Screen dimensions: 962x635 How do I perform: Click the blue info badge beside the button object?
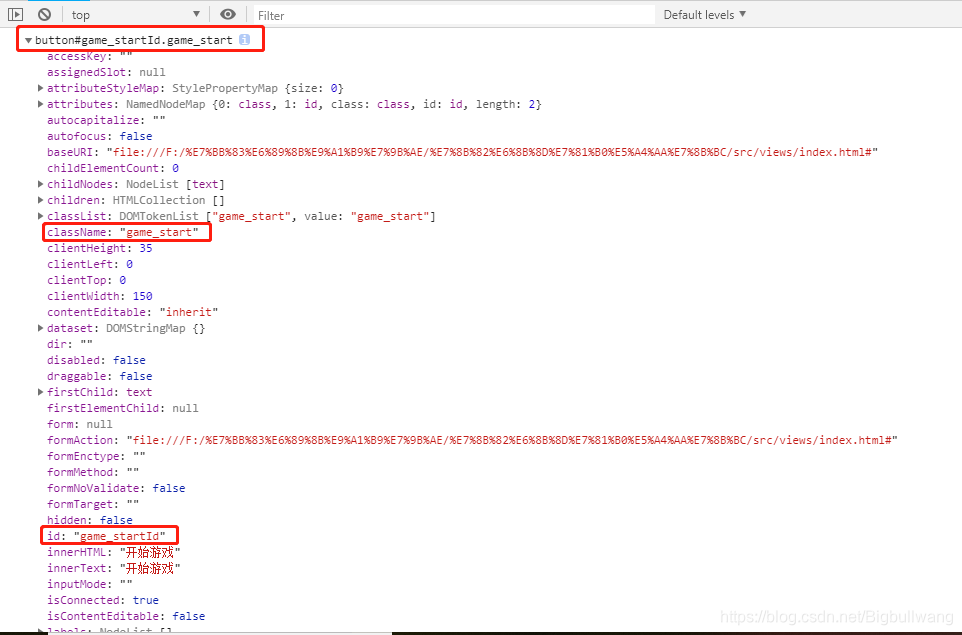tap(245, 39)
